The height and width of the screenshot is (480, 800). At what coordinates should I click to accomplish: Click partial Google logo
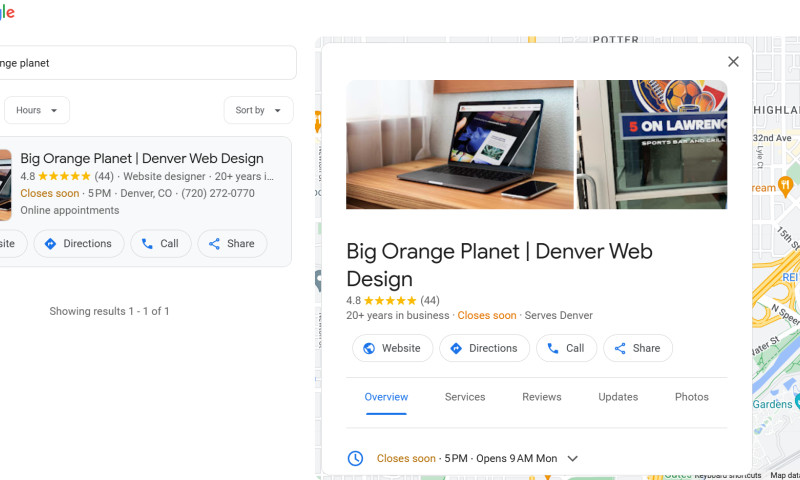pyautogui.click(x=7, y=12)
